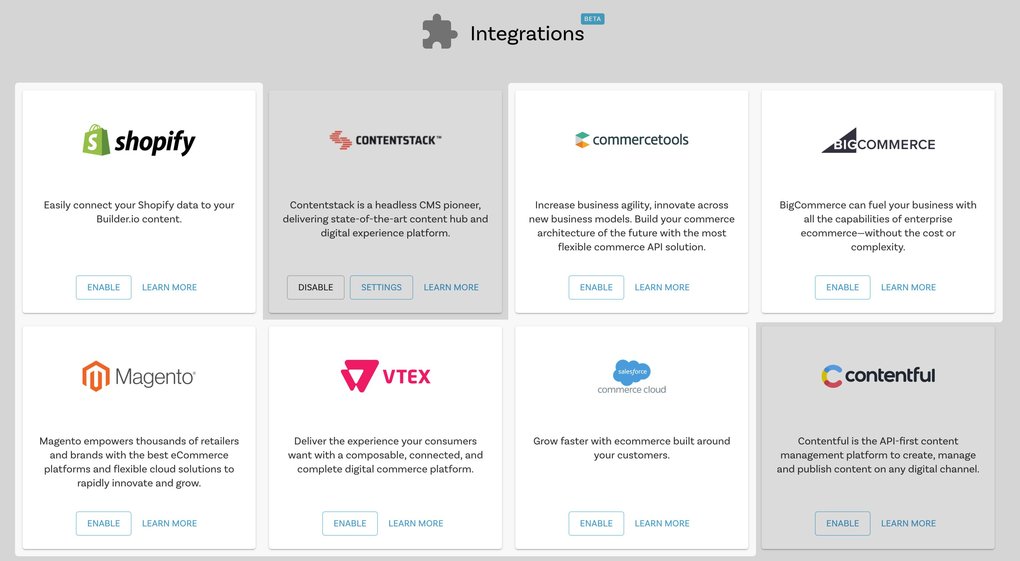
Task: Enable the Shopify integration
Action: [103, 287]
